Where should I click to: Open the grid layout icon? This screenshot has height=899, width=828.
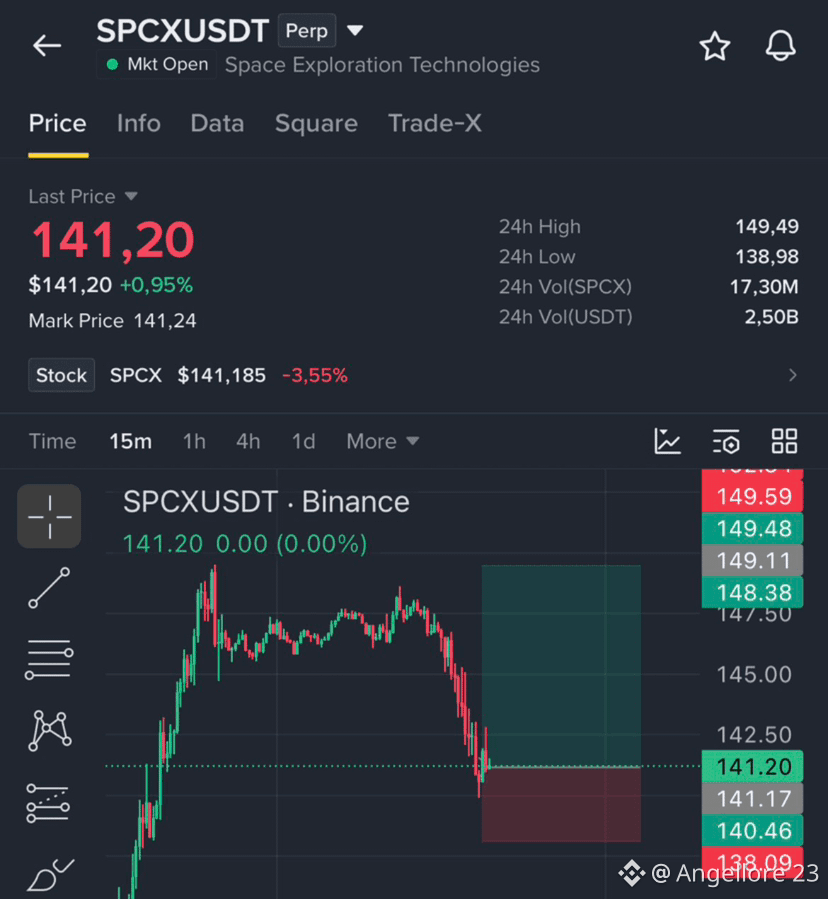tap(784, 441)
